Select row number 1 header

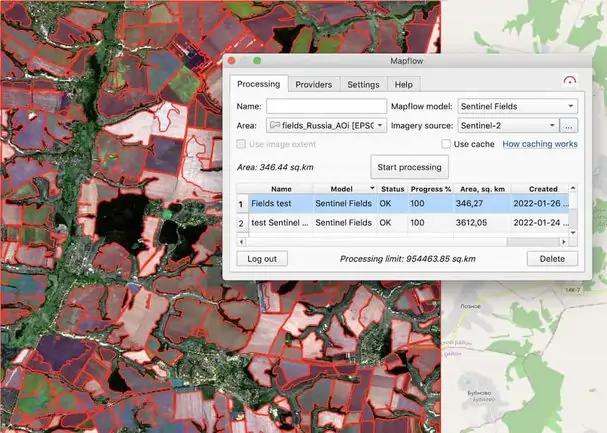[242, 204]
